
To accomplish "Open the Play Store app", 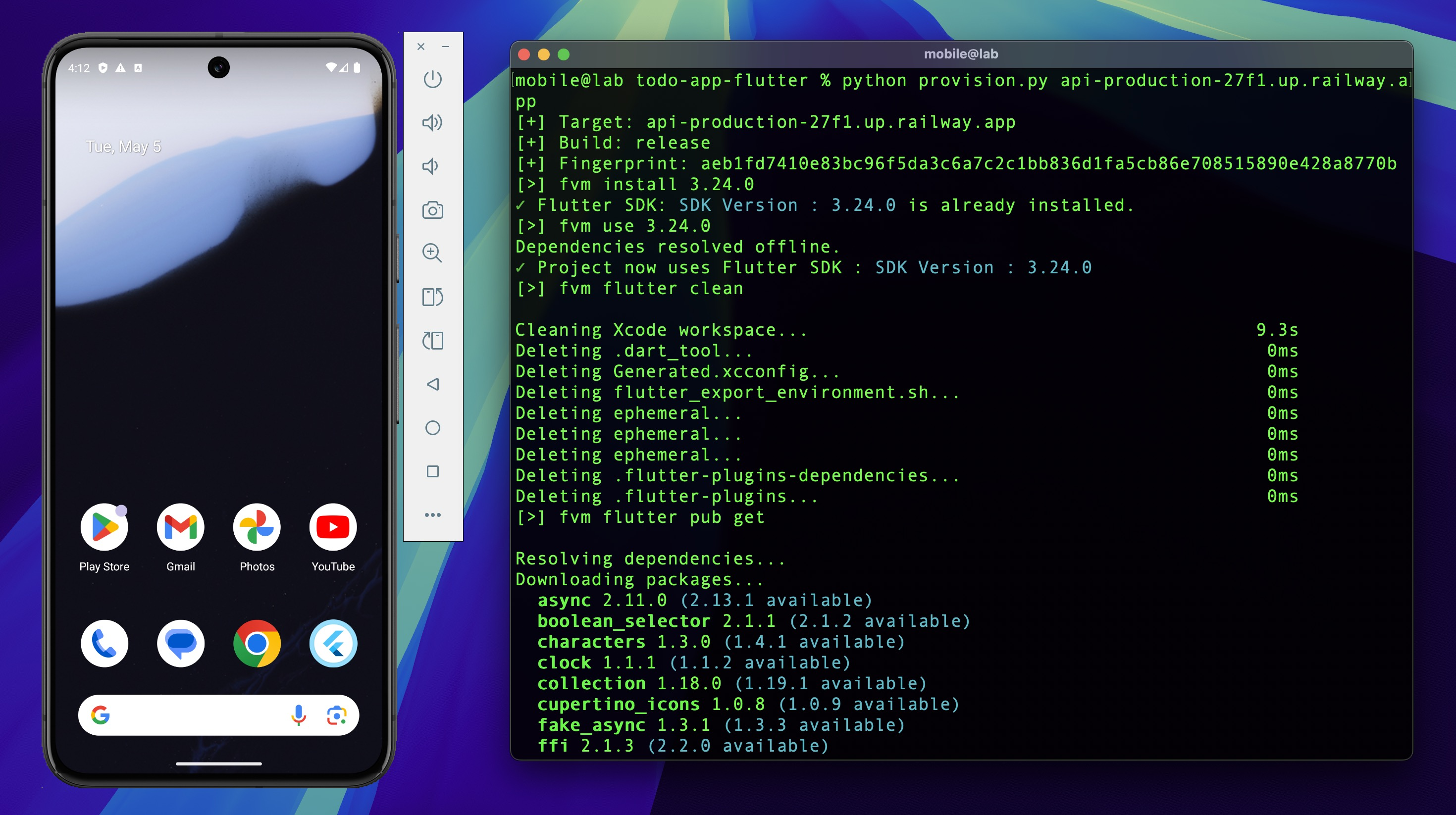I will coord(104,527).
